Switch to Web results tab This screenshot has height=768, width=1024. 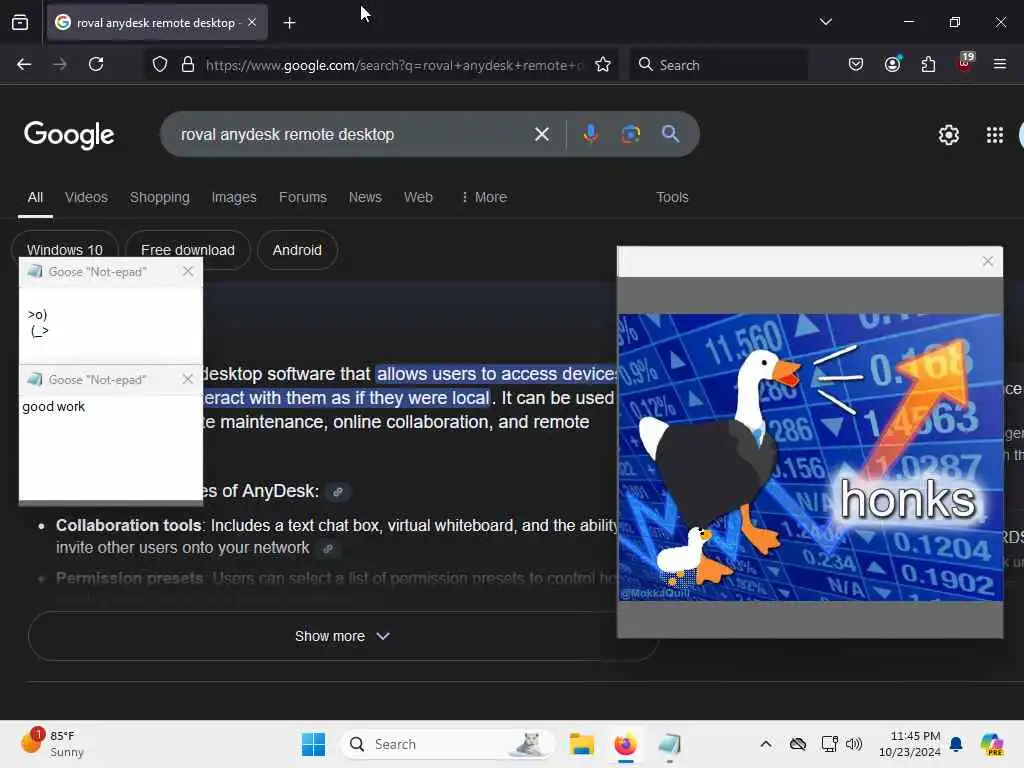pyautogui.click(x=418, y=197)
